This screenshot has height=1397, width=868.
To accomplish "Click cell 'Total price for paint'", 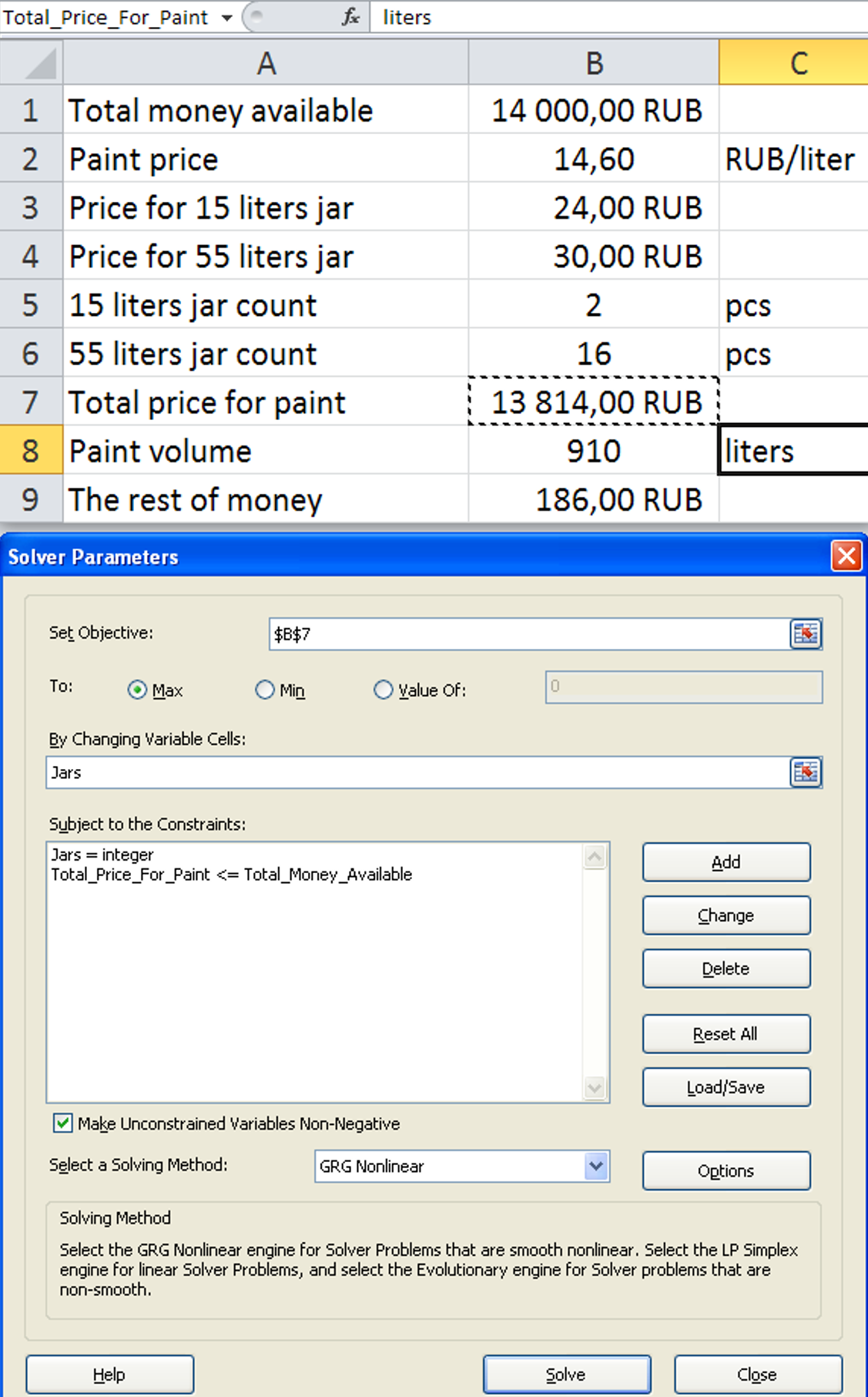I will 266,401.
